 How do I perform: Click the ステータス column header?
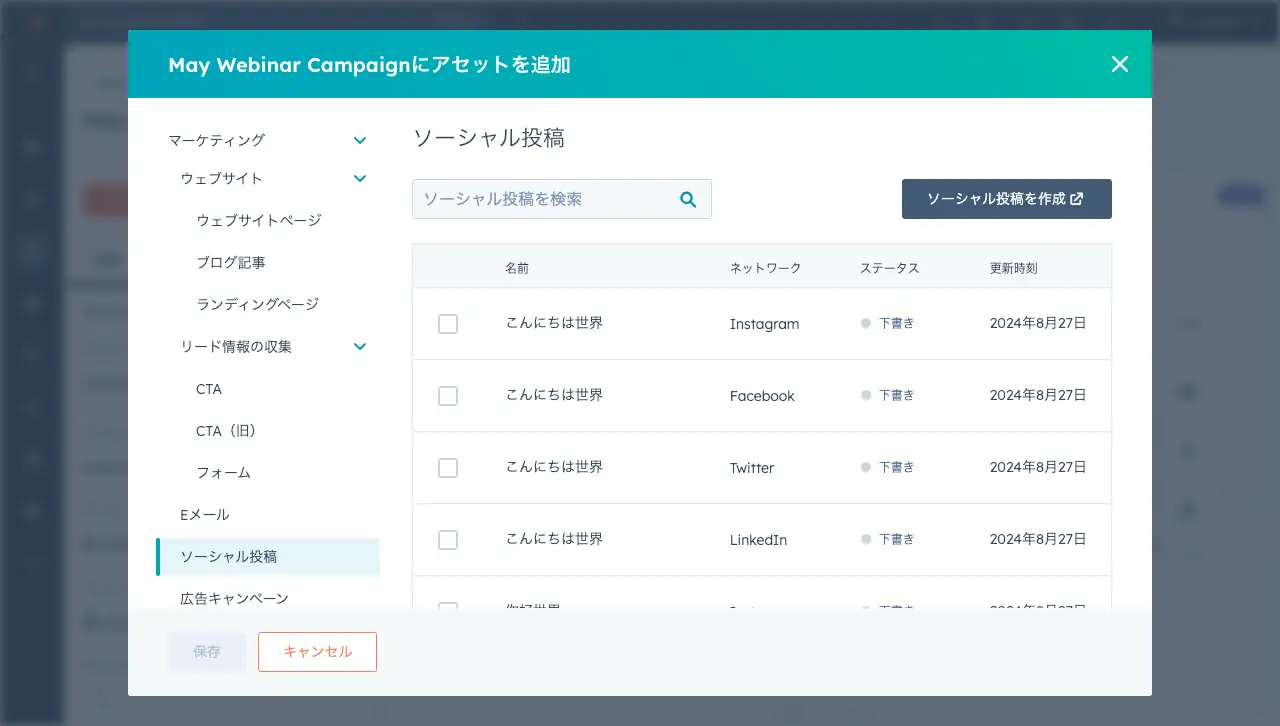[889, 268]
